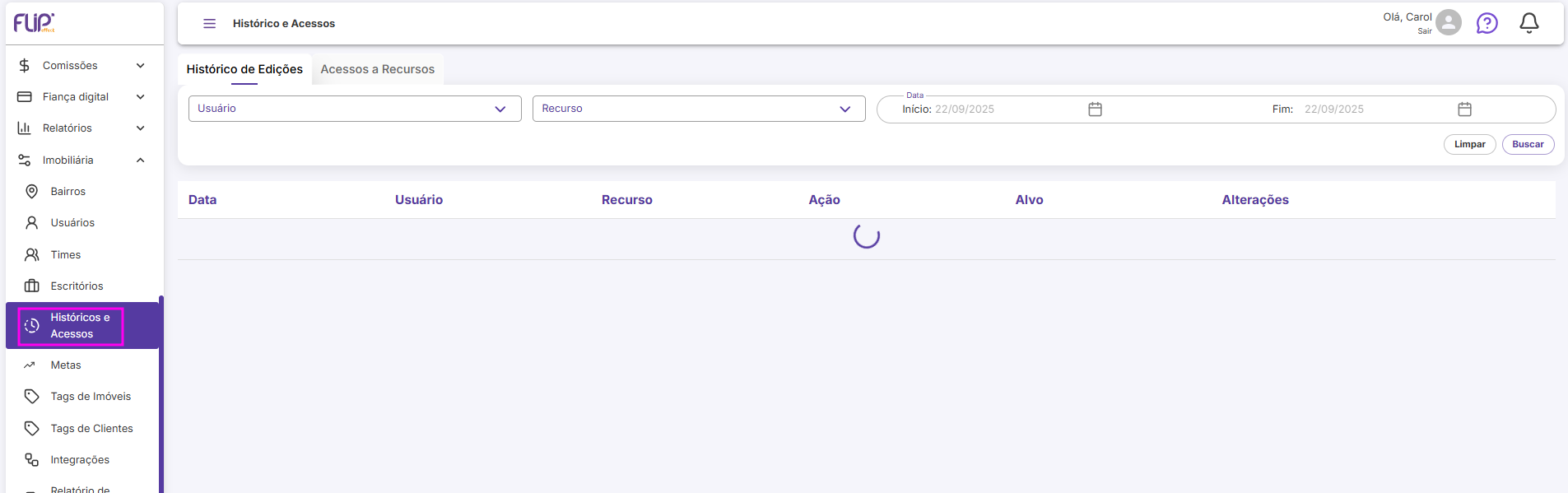1568x493 pixels.
Task: Click the Imobiliária label
Action: [x=68, y=160]
